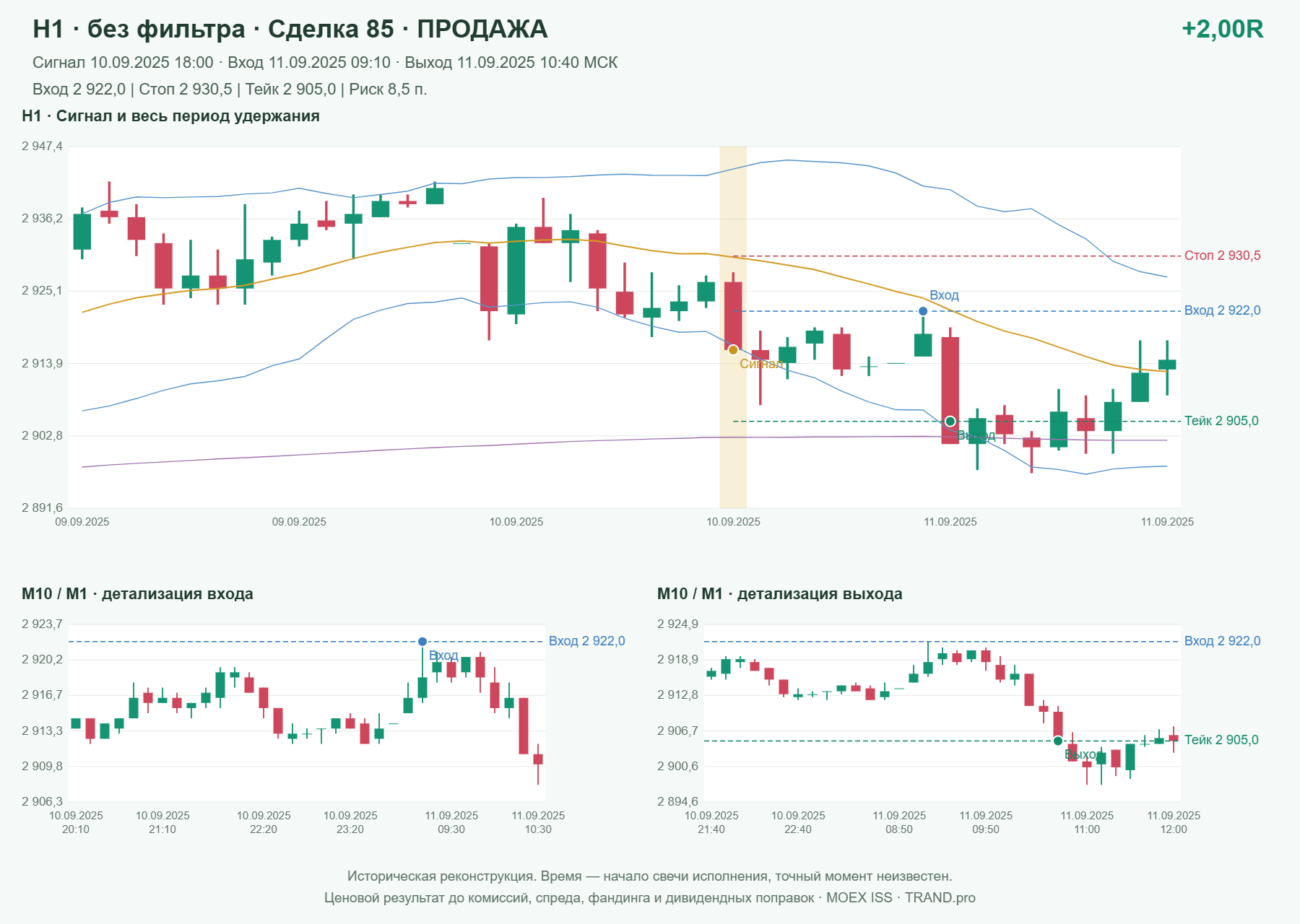The height and width of the screenshot is (924, 1300).
Task: Click heading 'M10 / M1 · детализация входа'
Action: (x=137, y=594)
